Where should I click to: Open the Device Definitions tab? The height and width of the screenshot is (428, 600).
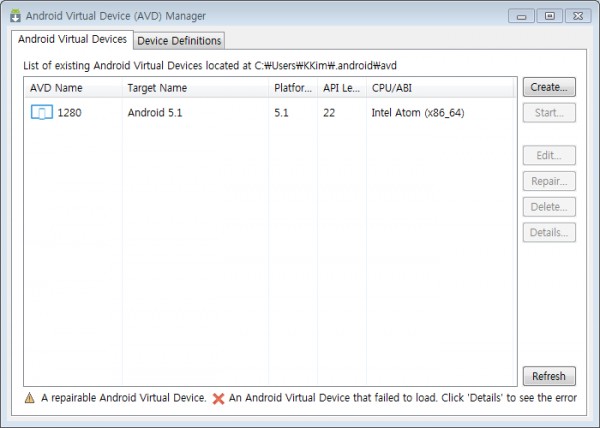(x=179, y=41)
